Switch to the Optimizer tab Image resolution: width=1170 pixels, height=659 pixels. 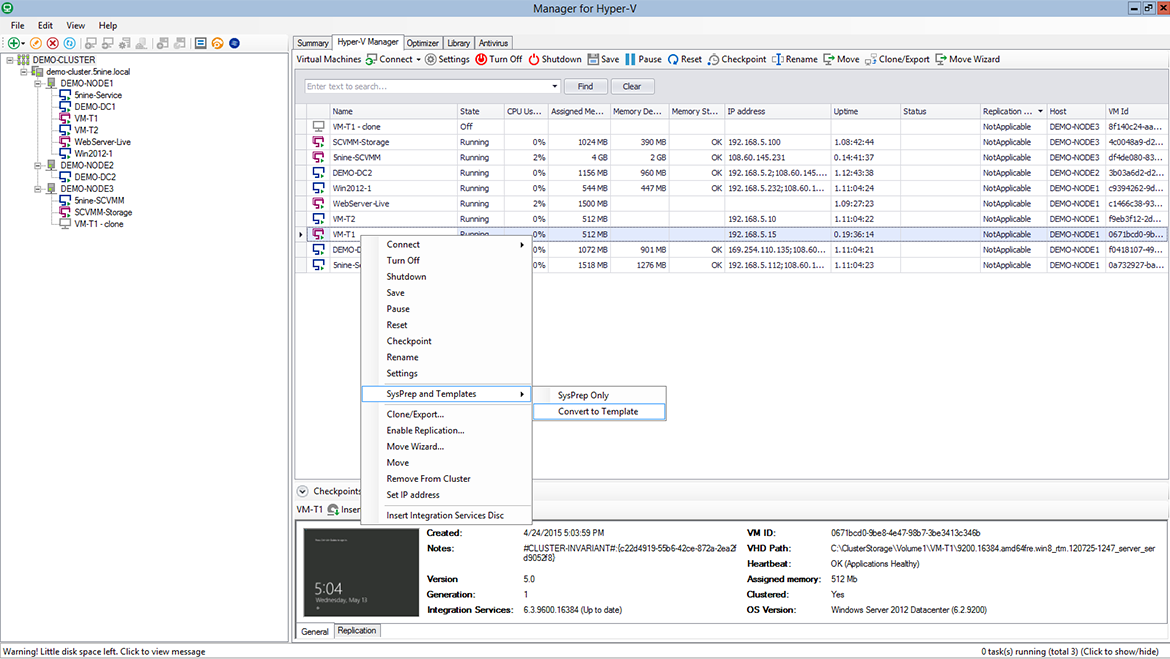(423, 43)
